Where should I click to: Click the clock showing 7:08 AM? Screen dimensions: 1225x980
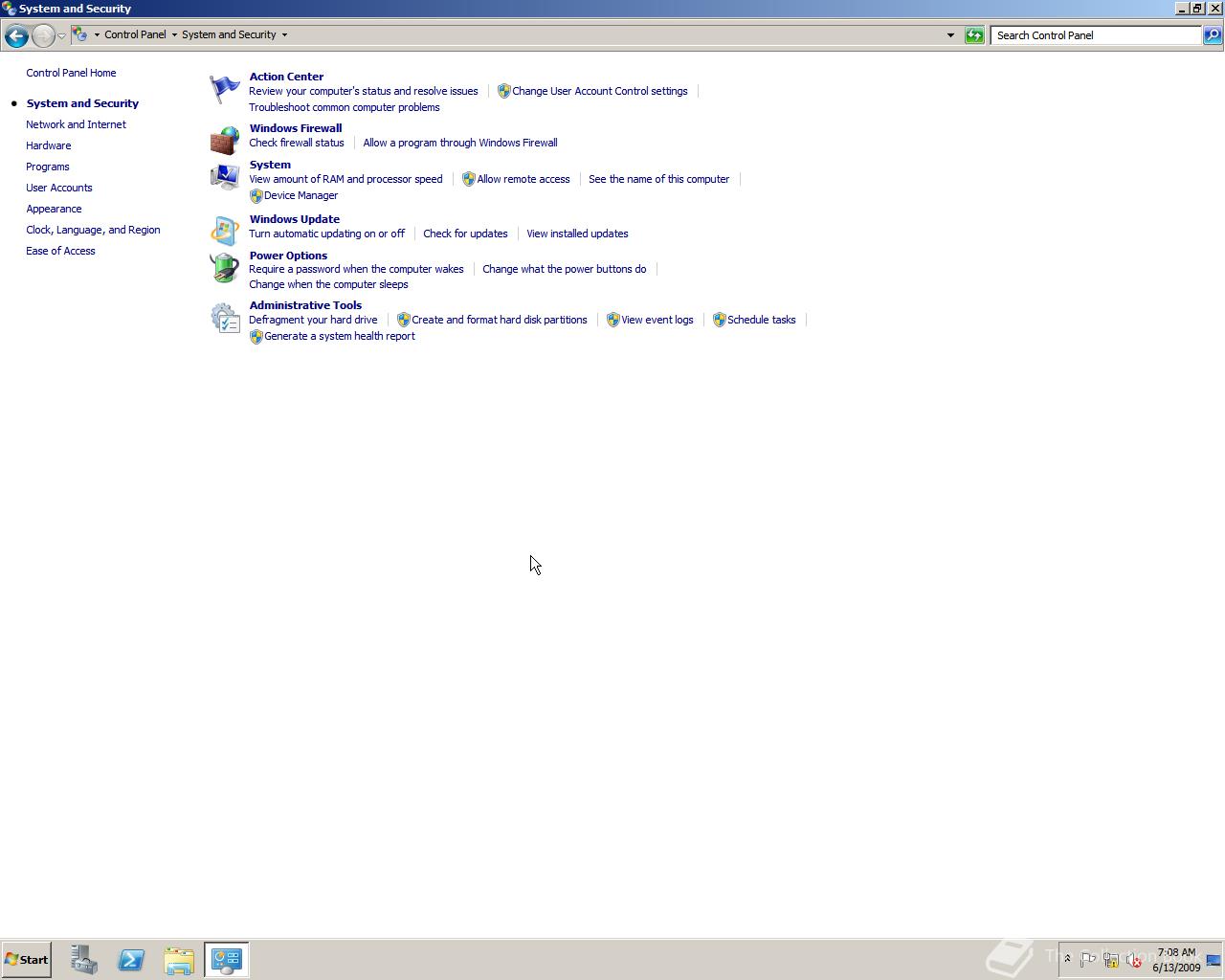coord(1176,952)
